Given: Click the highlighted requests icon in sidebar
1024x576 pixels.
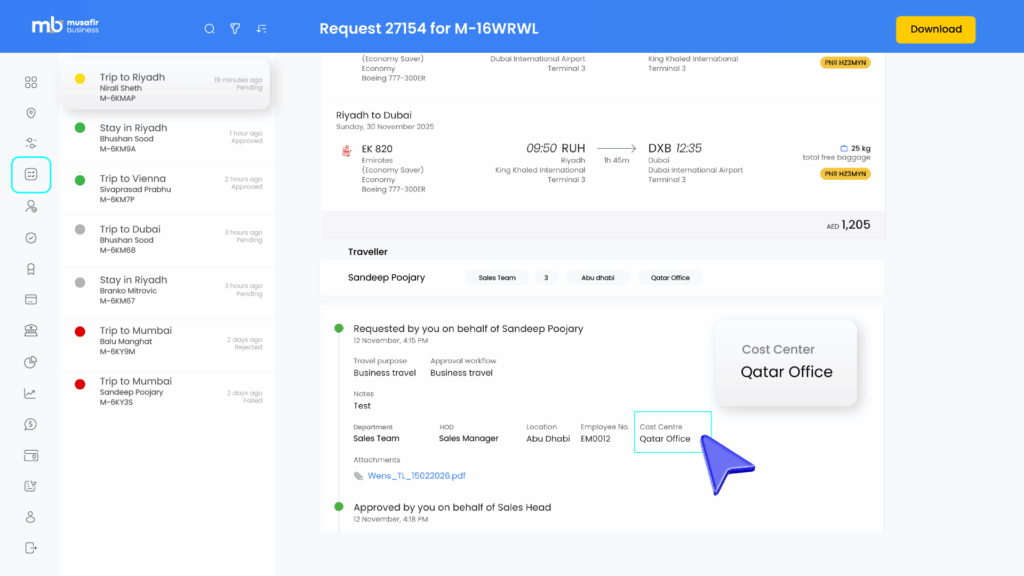Looking at the screenshot, I should click(31, 175).
